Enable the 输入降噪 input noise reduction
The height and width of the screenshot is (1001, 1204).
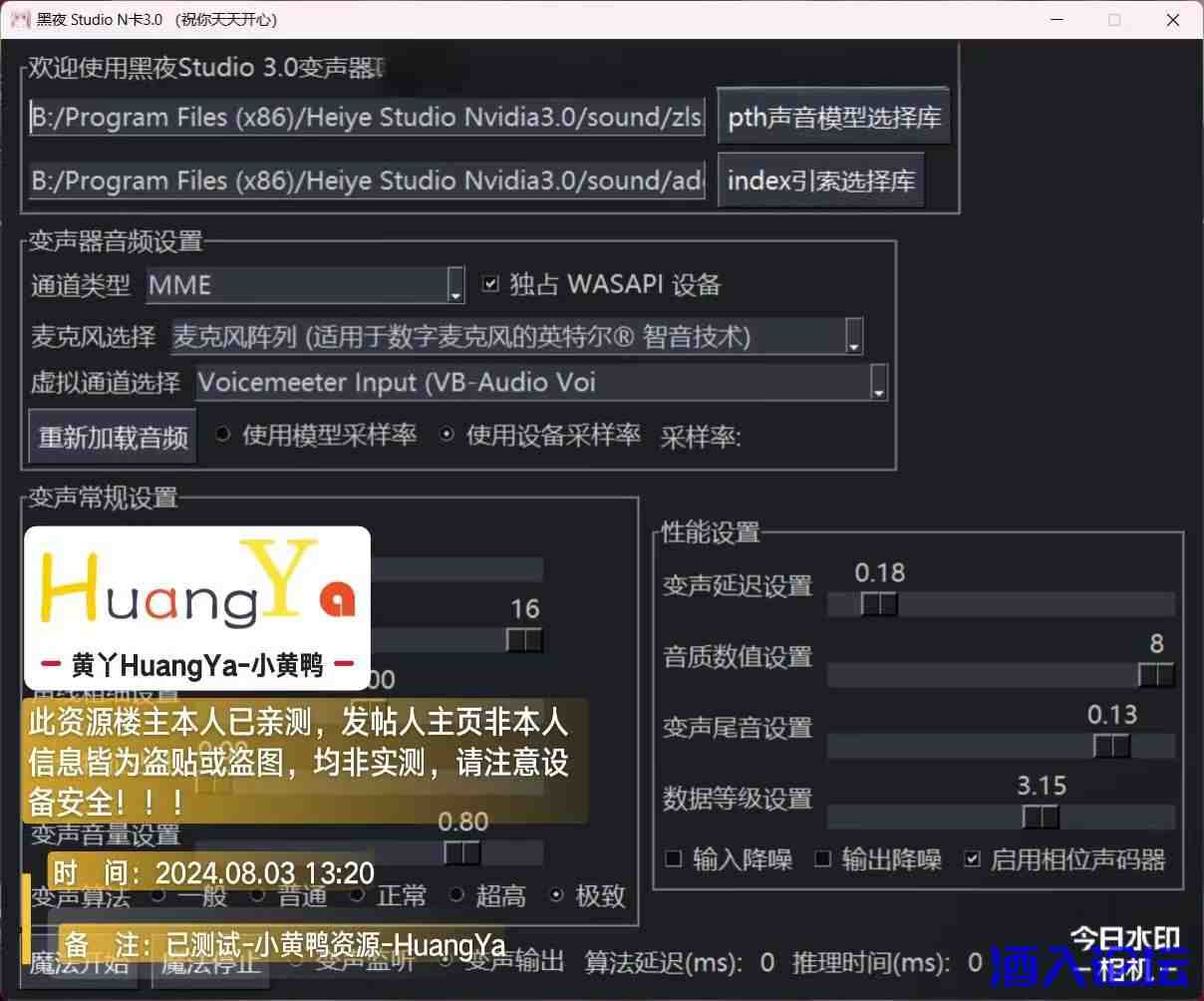673,858
